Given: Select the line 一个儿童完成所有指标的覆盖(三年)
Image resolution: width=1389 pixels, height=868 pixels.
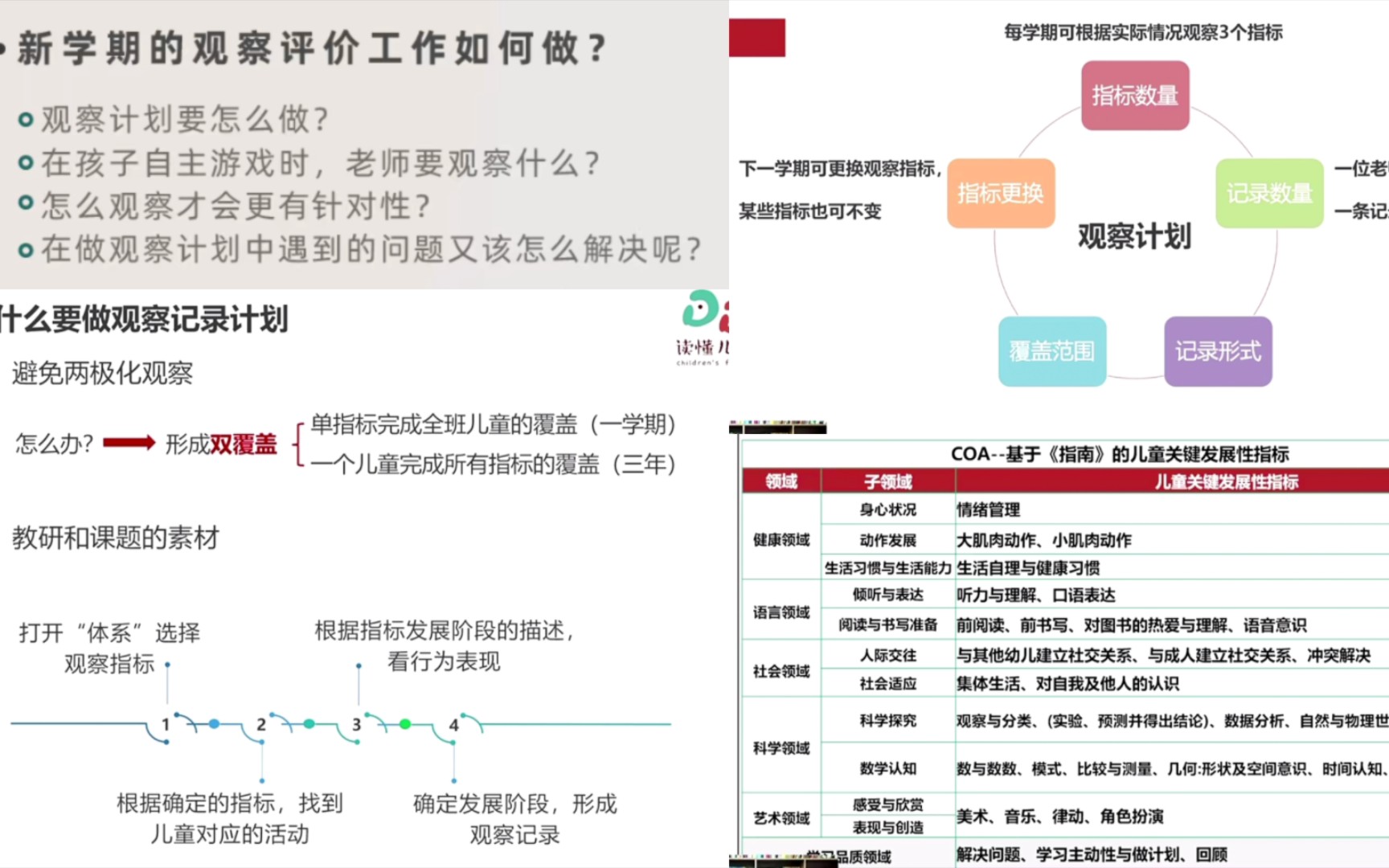Looking at the screenshot, I should [x=493, y=464].
